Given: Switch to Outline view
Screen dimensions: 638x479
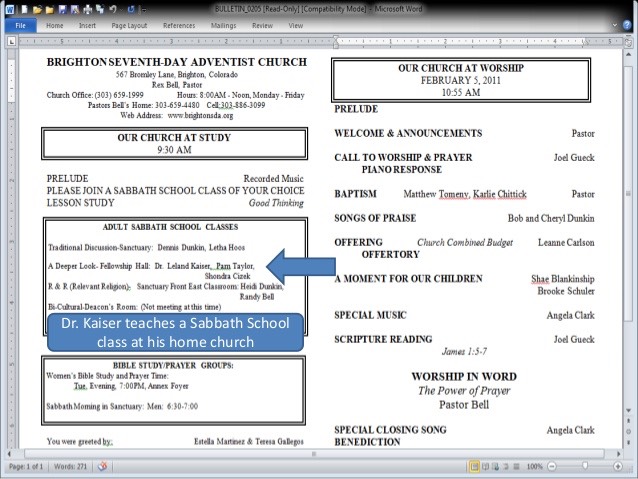Looking at the screenshot, I should tap(506, 466).
